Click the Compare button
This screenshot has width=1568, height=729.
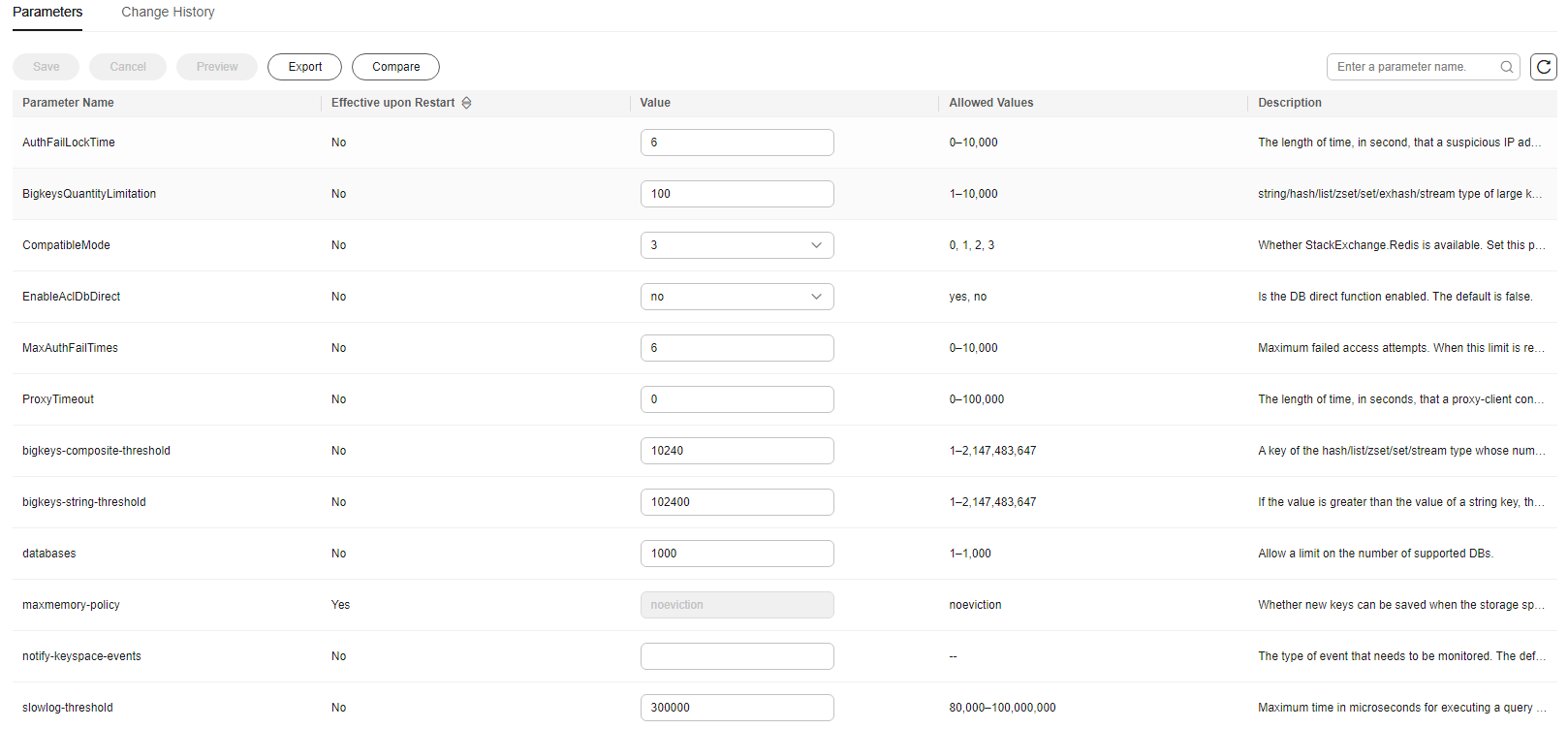coord(395,67)
